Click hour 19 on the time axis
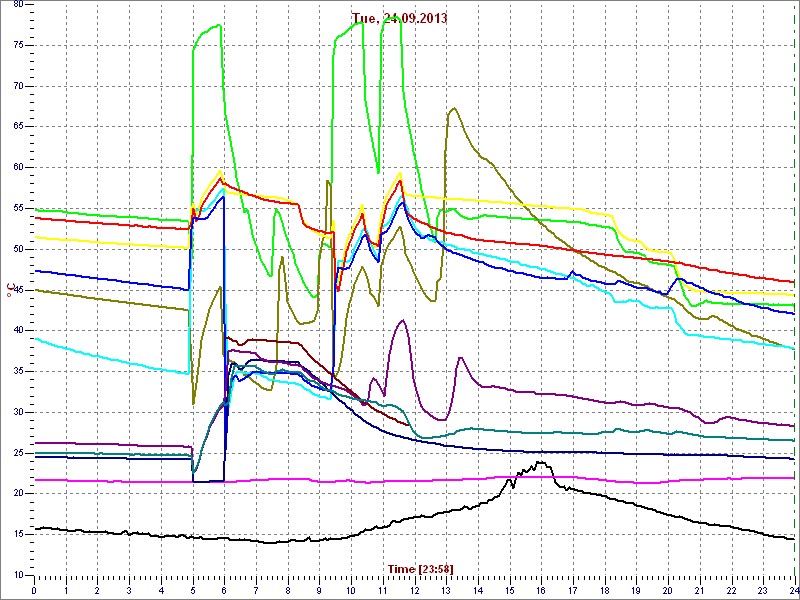This screenshot has width=800, height=600. pos(636,590)
